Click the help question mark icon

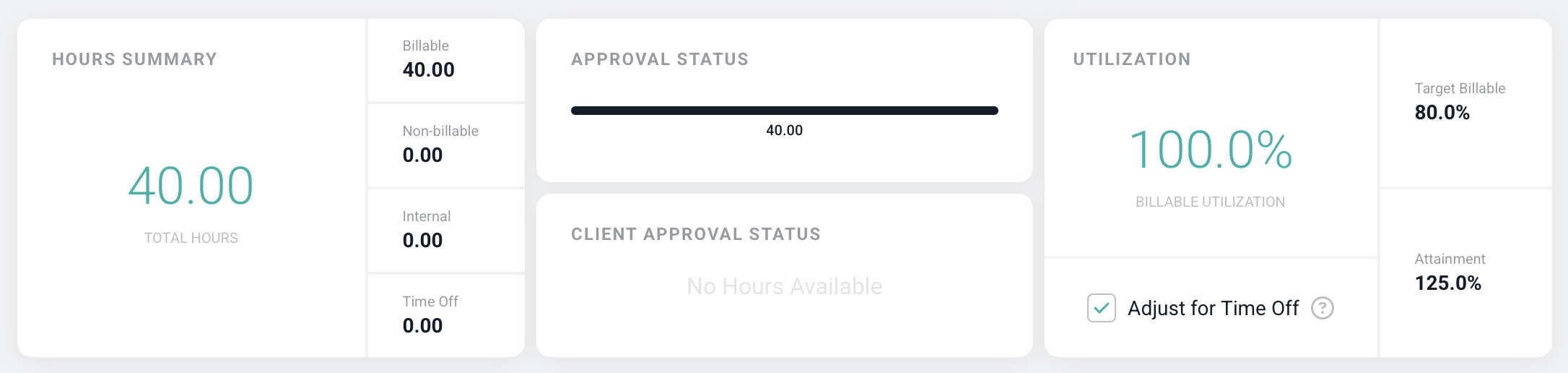[x=1322, y=308]
